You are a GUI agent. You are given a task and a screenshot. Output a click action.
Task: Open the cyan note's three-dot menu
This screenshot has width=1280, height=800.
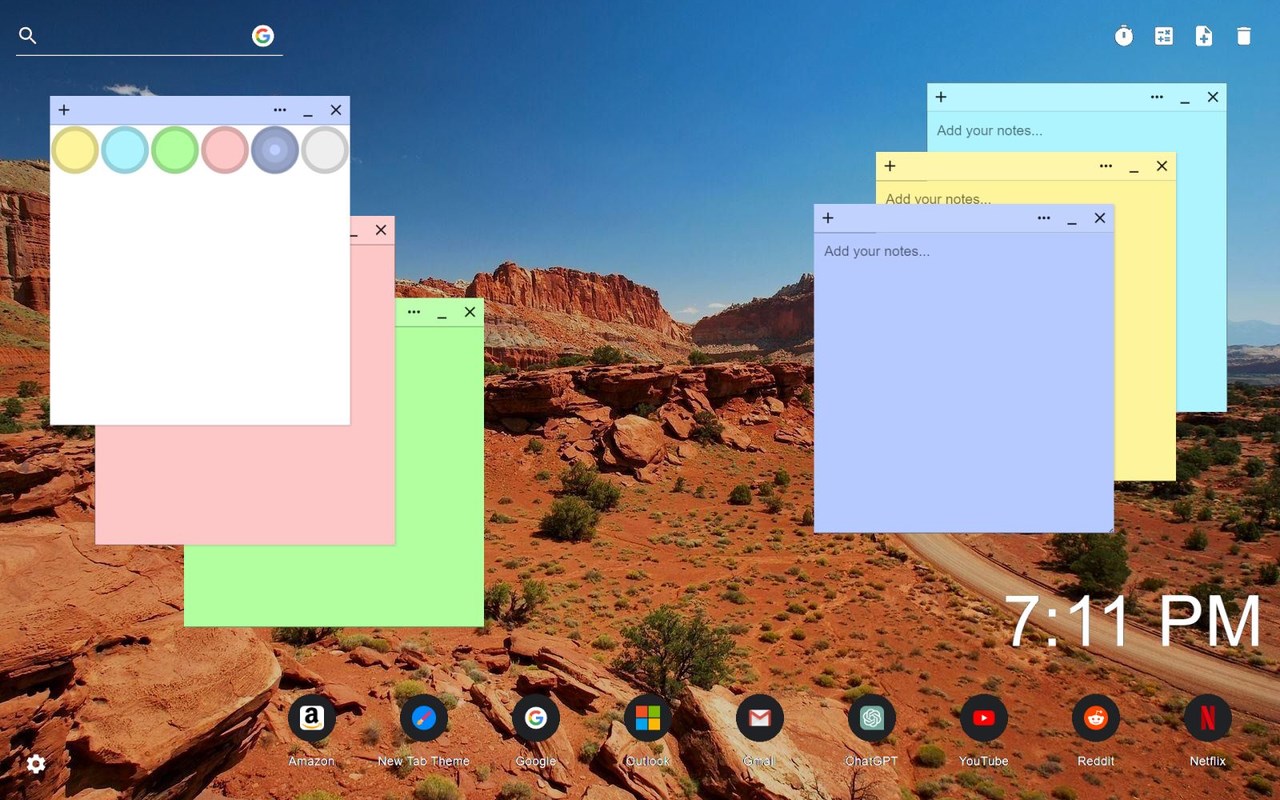click(1157, 97)
